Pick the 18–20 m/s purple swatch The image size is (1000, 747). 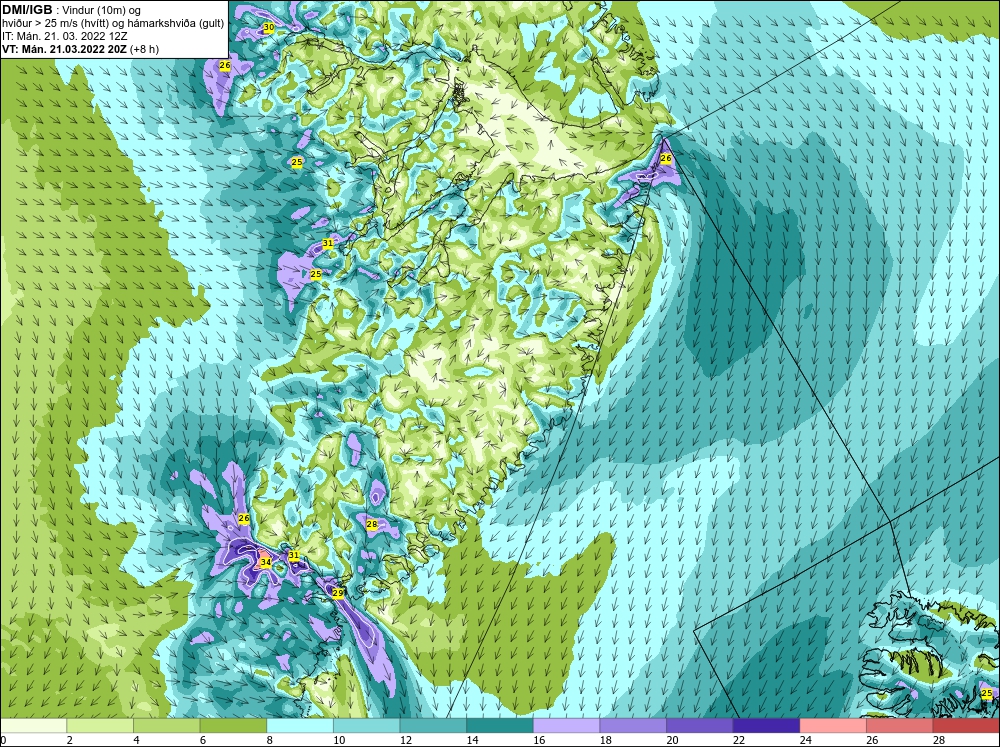point(633,726)
